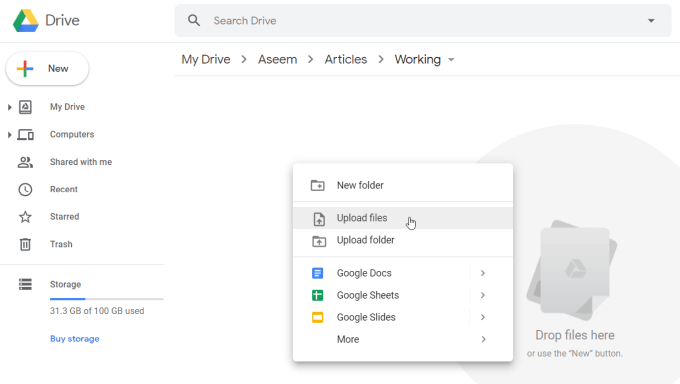Image resolution: width=680 pixels, height=384 pixels.
Task: Expand Google Slides submenu arrow
Action: click(x=483, y=317)
